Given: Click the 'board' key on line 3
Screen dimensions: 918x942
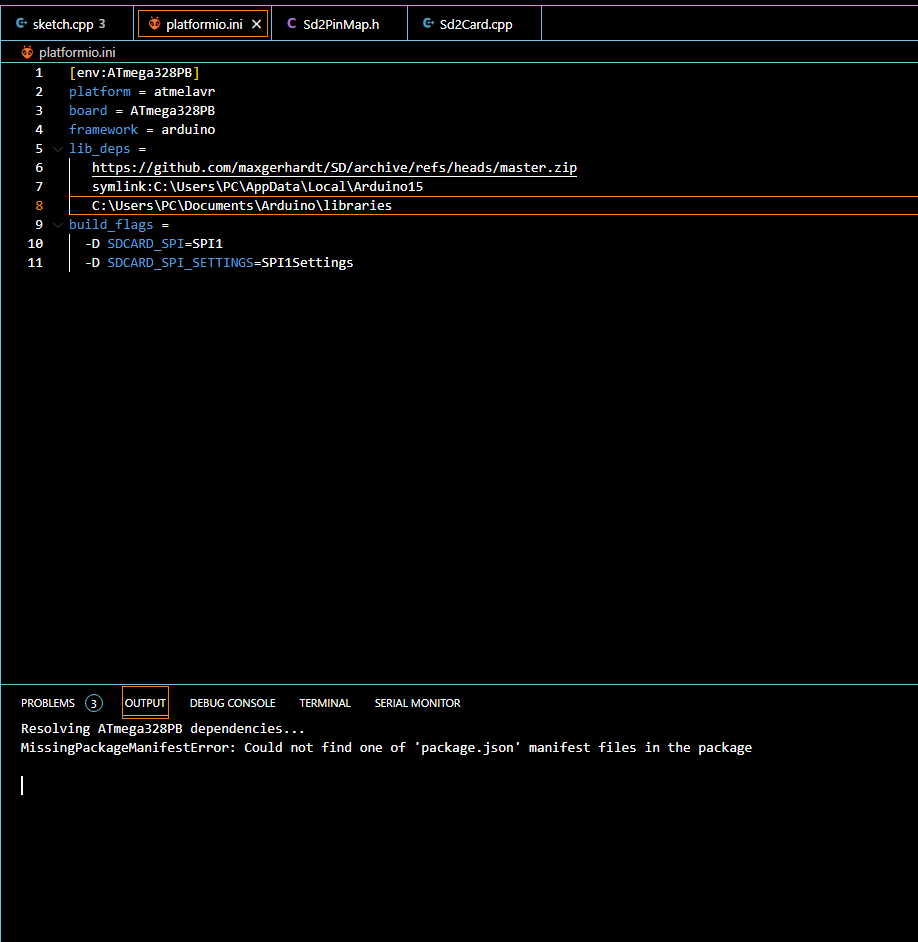Looking at the screenshot, I should (88, 111).
